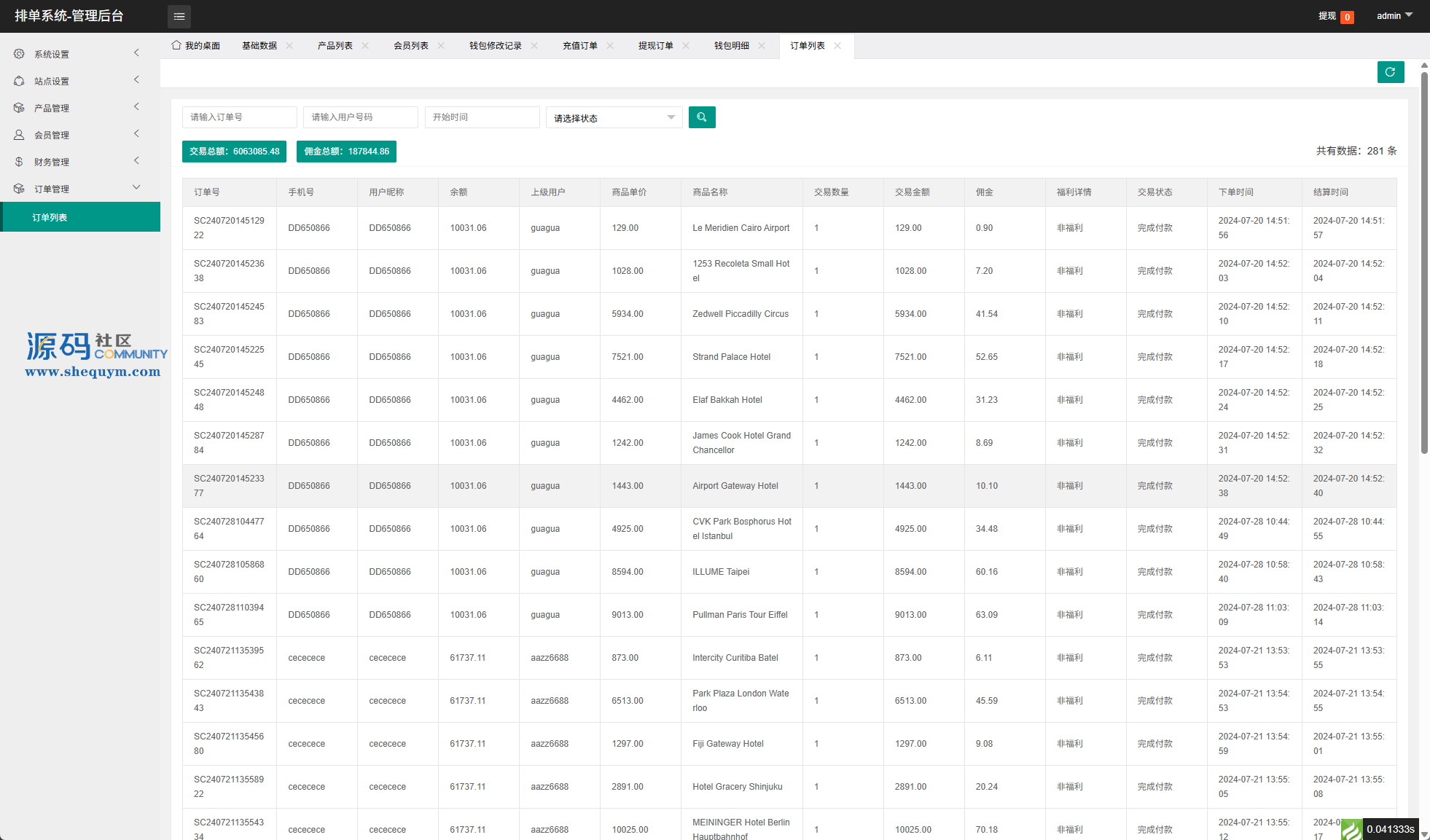Click the search magnifier button

[x=702, y=117]
